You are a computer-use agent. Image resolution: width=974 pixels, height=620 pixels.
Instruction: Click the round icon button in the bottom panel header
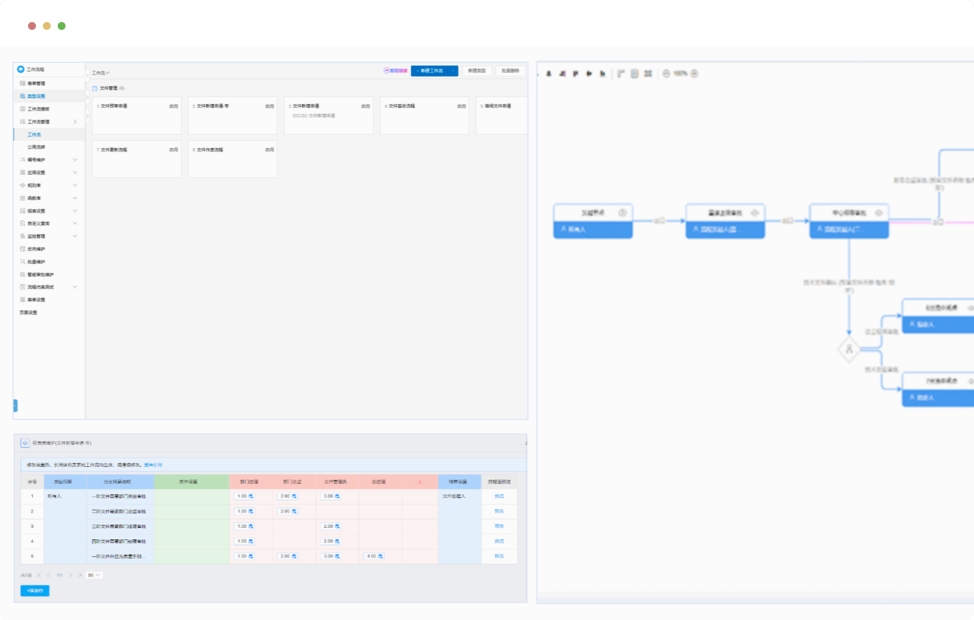(x=25, y=442)
